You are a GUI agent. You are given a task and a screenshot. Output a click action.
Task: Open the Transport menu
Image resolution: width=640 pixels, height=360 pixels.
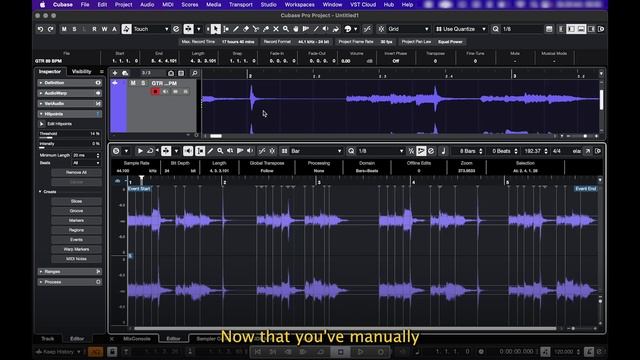pos(240,4)
